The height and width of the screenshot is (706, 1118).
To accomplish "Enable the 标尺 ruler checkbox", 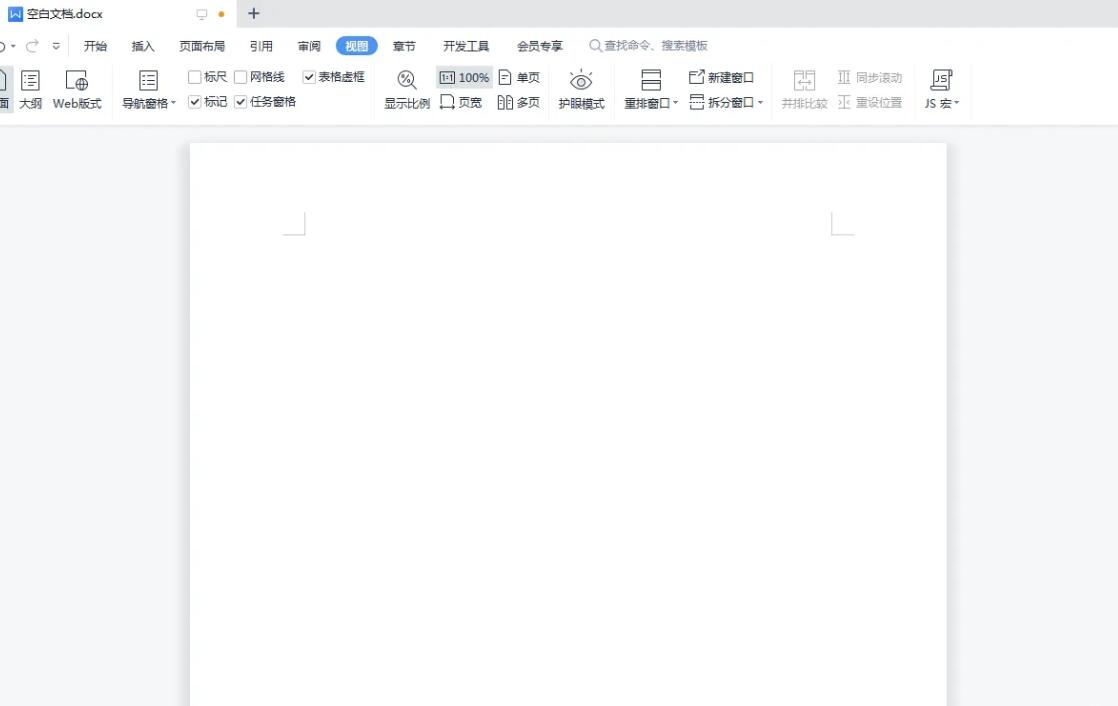I will (195, 77).
